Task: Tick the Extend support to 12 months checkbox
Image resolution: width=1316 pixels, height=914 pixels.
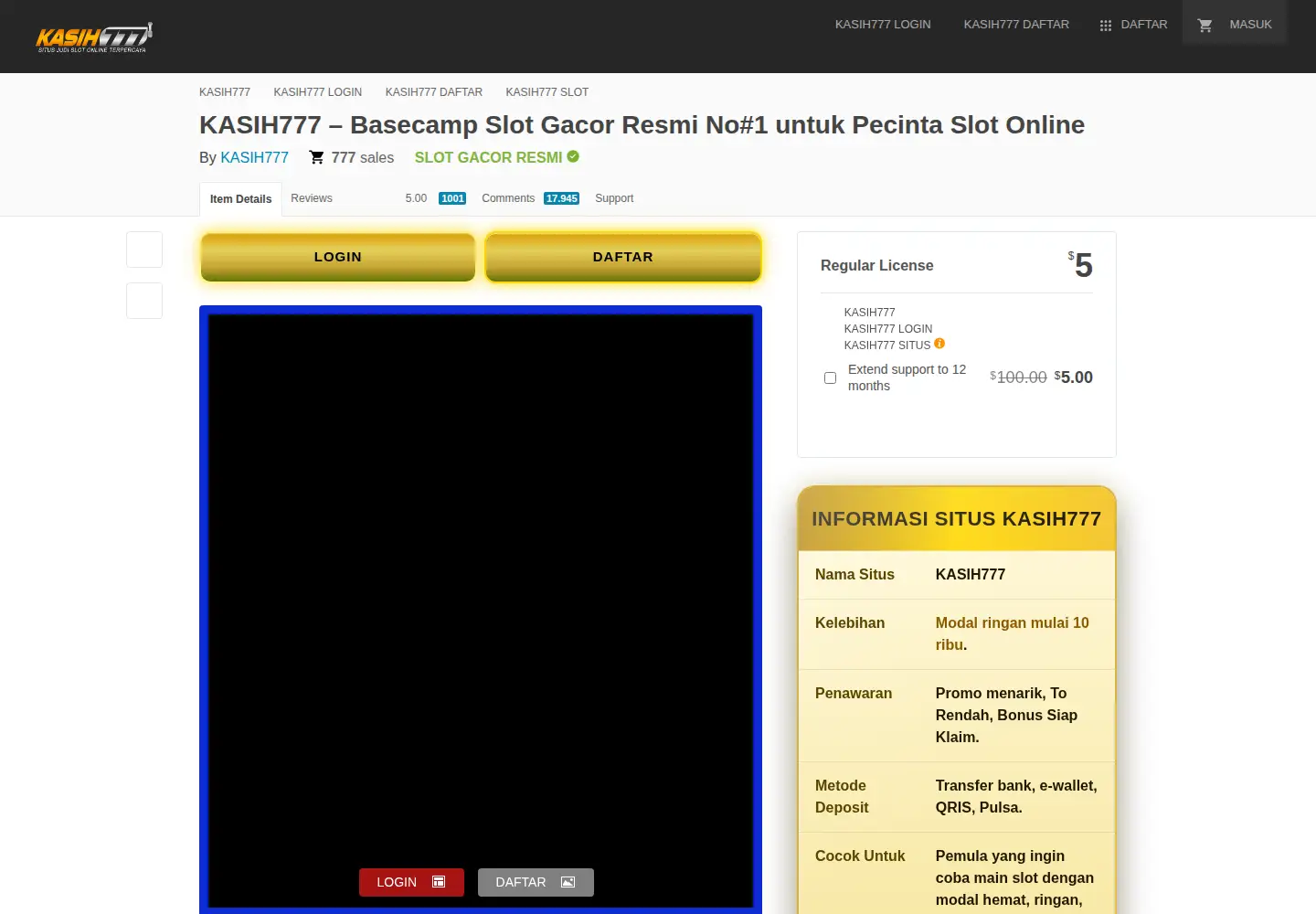Action: (x=830, y=377)
